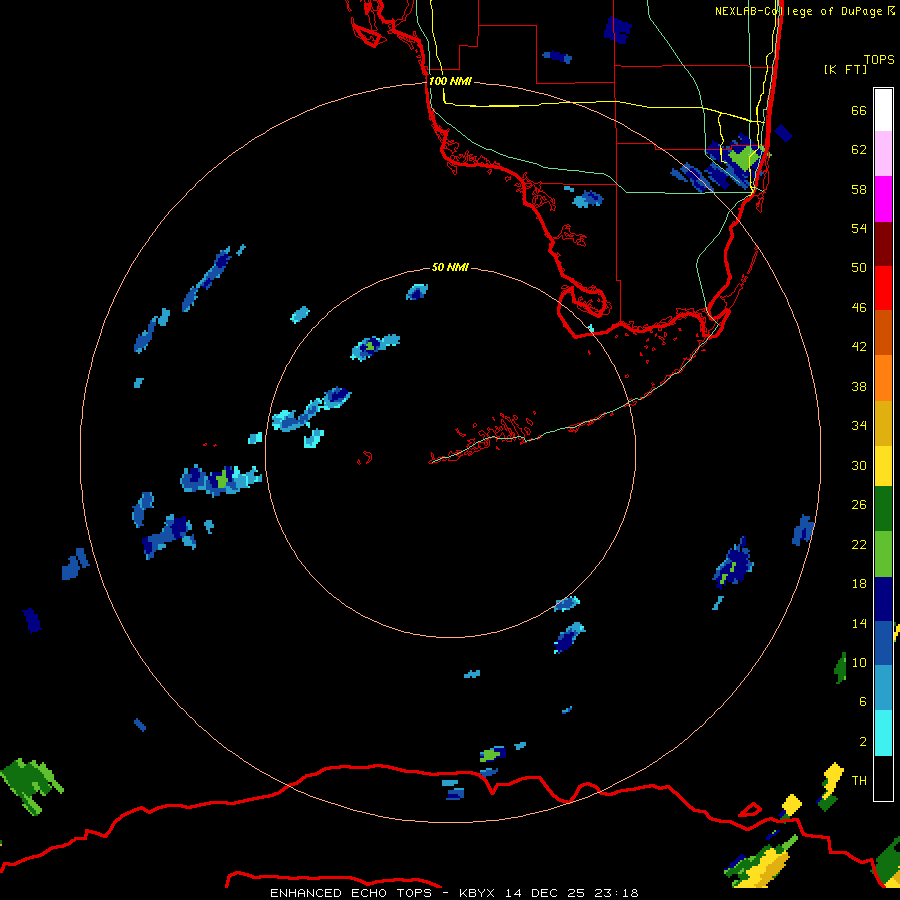Click the legend value 14 beside the color bar

point(859,623)
